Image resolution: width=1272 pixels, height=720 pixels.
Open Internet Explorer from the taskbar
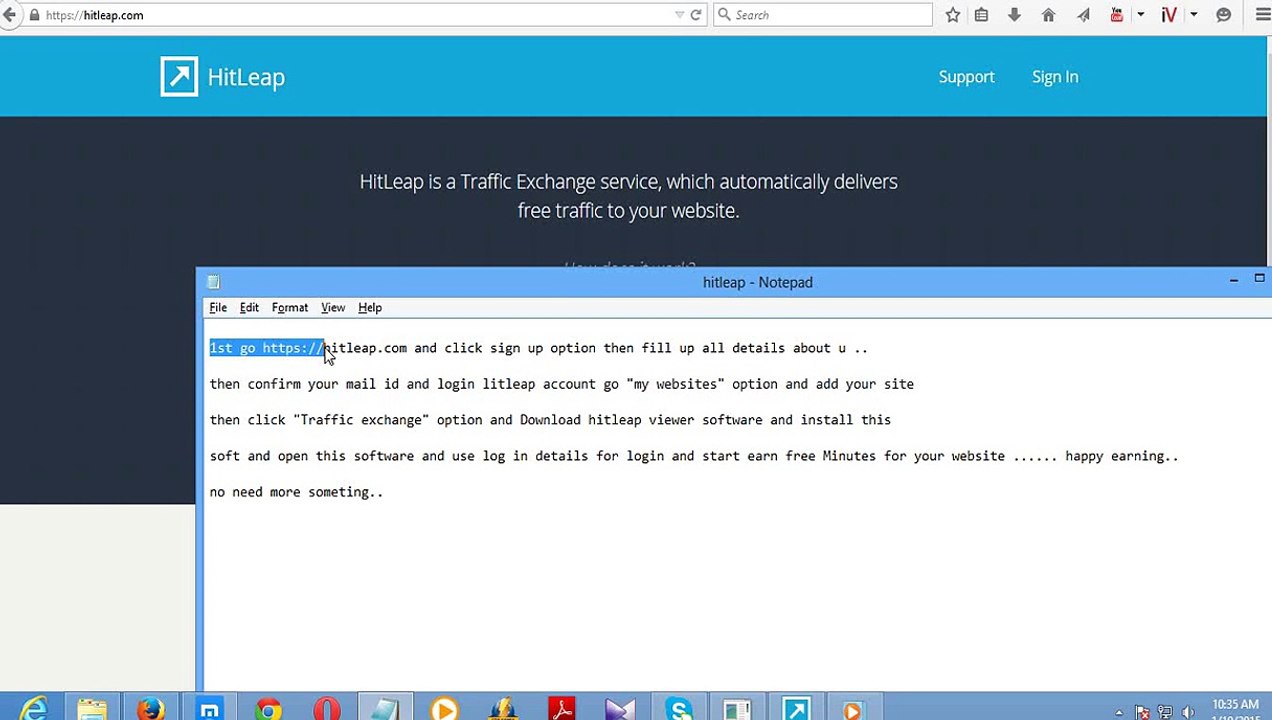tap(34, 708)
